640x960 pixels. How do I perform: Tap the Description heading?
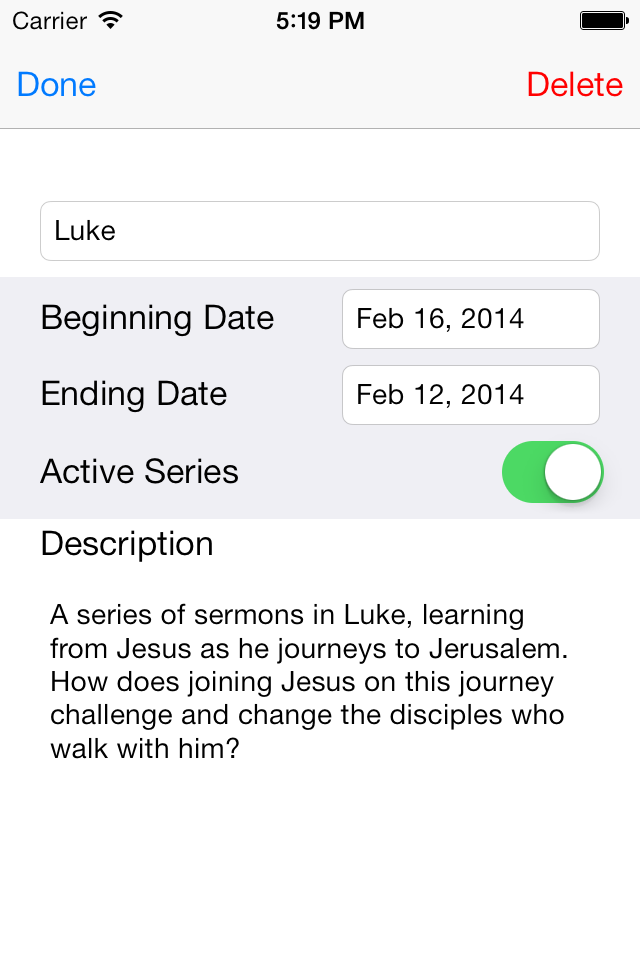(127, 544)
